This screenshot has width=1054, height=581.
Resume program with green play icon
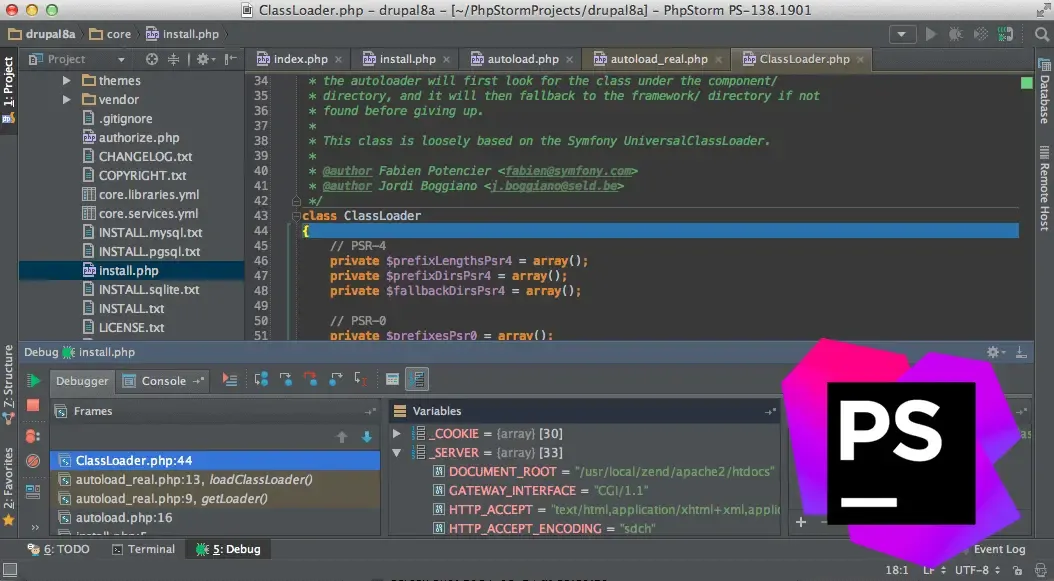(33, 381)
